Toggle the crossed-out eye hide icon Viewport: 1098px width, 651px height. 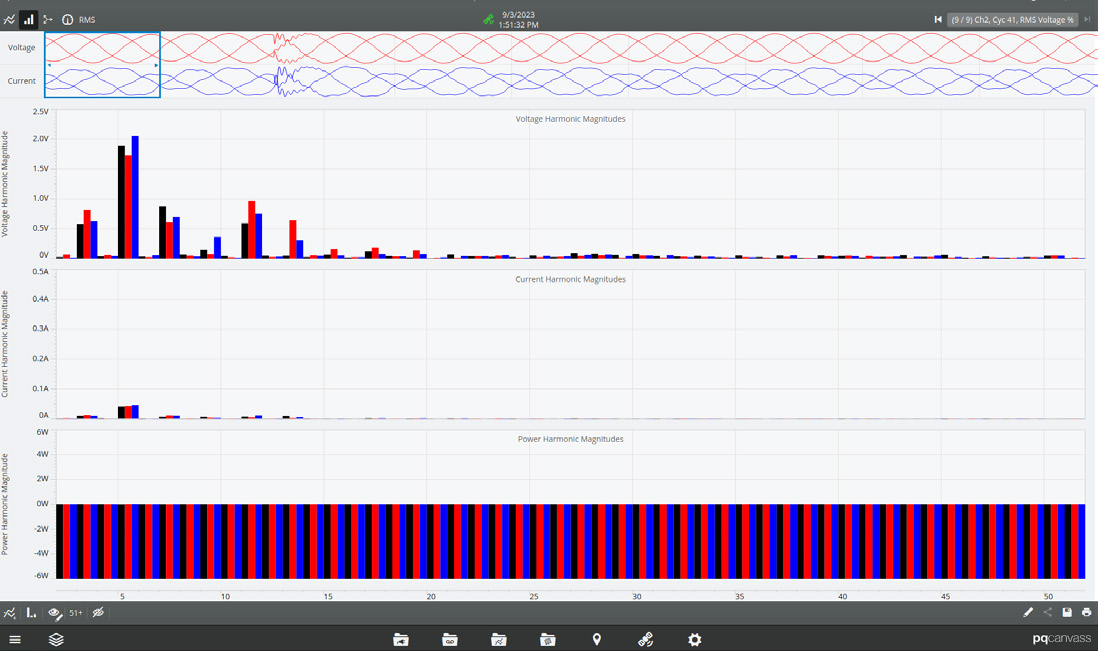pyautogui.click(x=98, y=613)
